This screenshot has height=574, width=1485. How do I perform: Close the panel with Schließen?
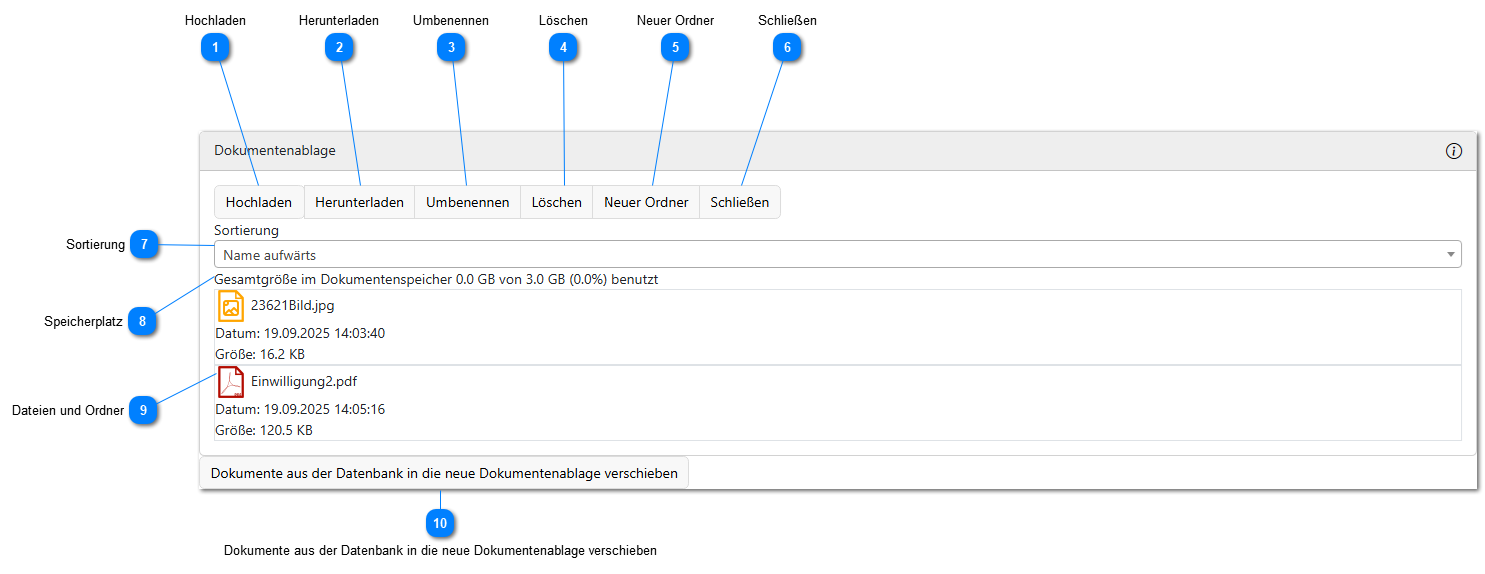(x=739, y=202)
